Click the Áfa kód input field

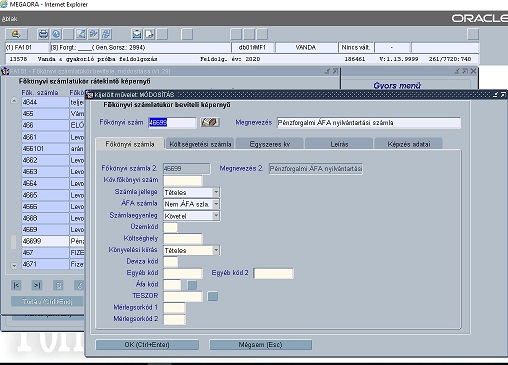click(x=172, y=285)
